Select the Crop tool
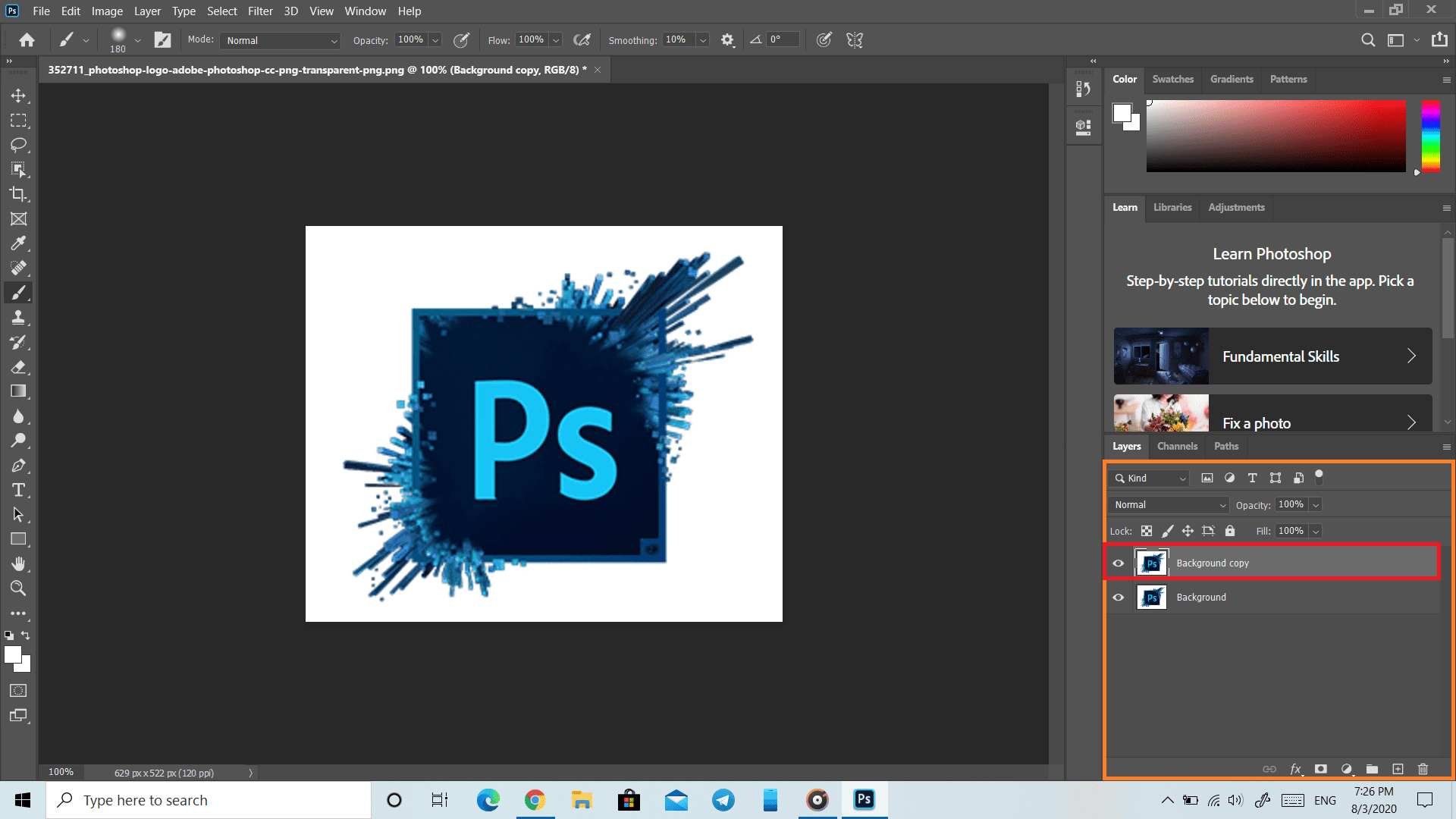 (18, 194)
